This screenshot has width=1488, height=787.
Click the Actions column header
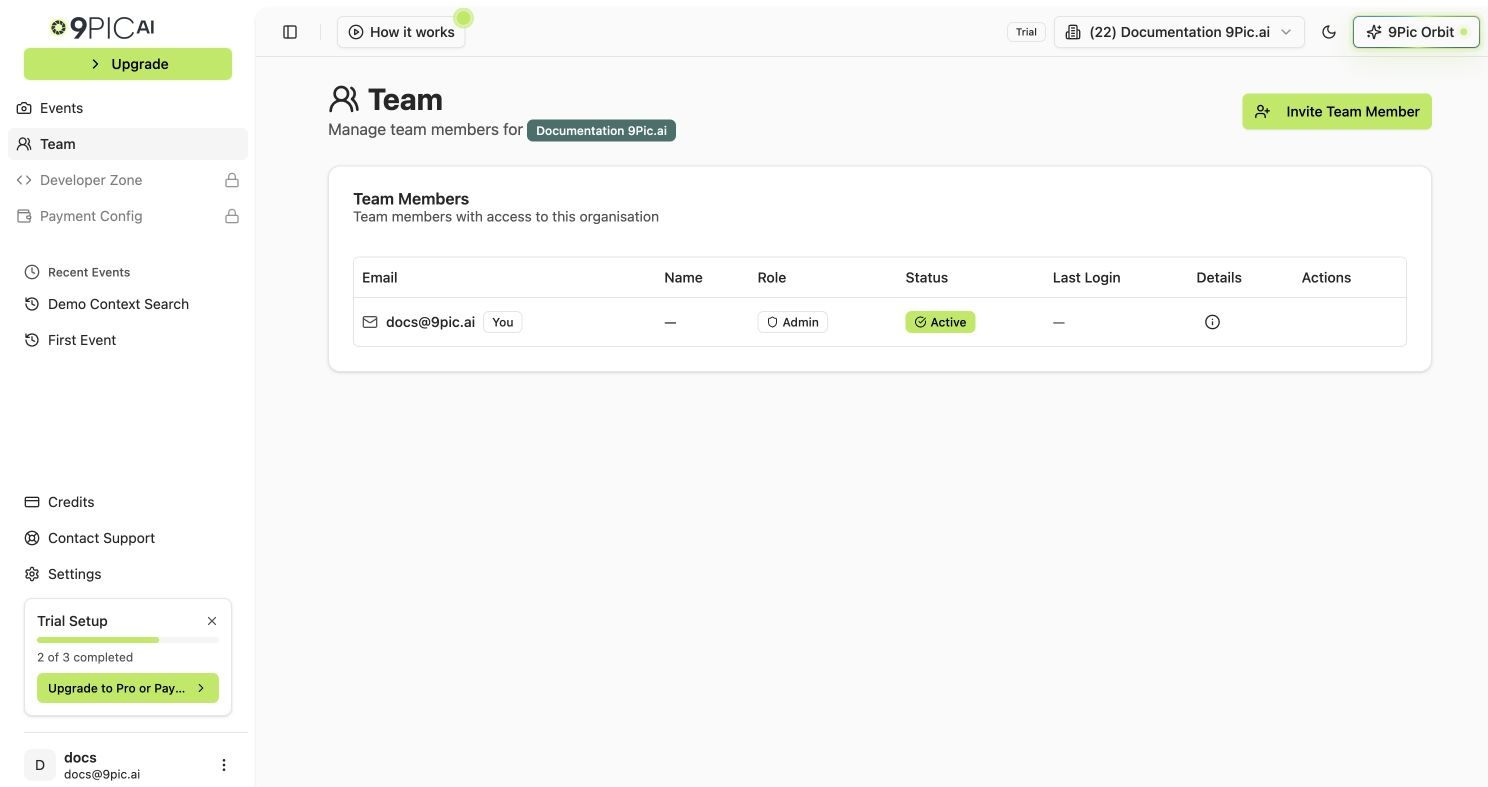1326,278
